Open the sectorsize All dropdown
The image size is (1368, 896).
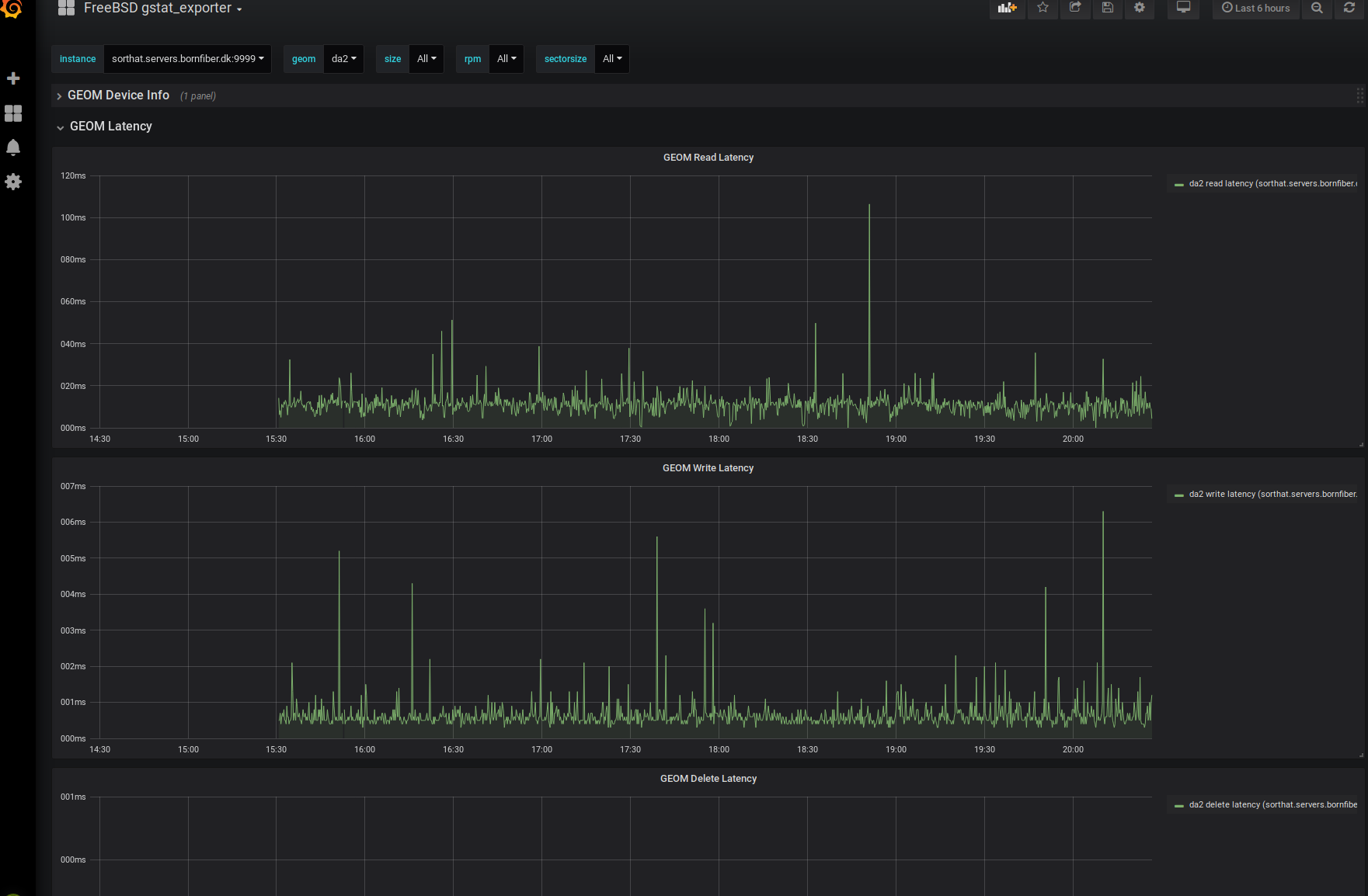coord(612,59)
